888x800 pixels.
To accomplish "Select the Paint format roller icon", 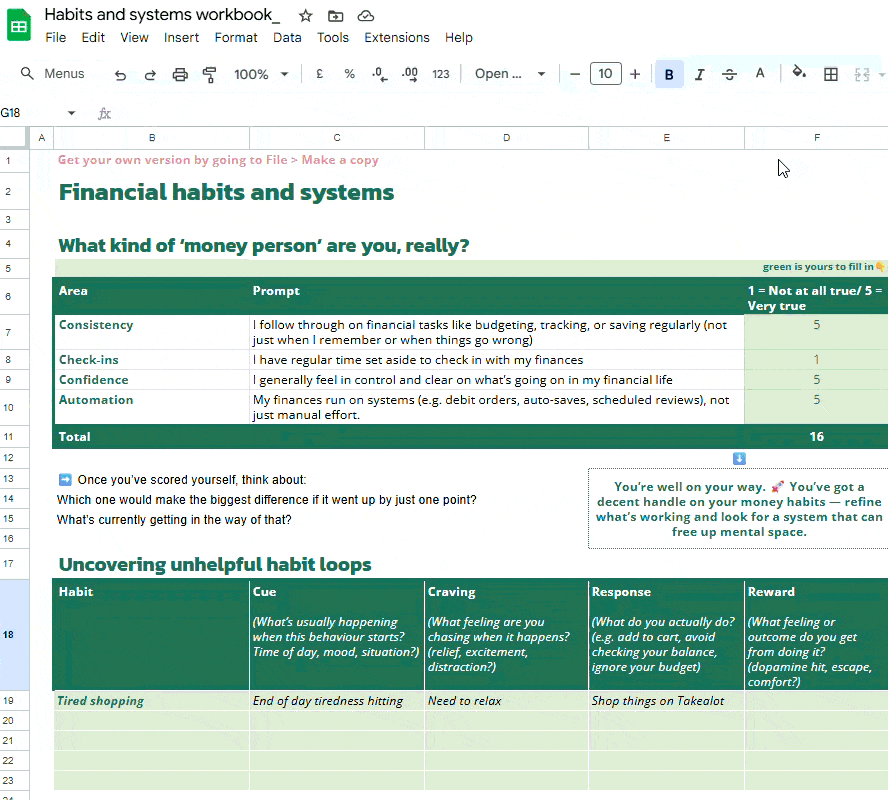I will (x=210, y=74).
